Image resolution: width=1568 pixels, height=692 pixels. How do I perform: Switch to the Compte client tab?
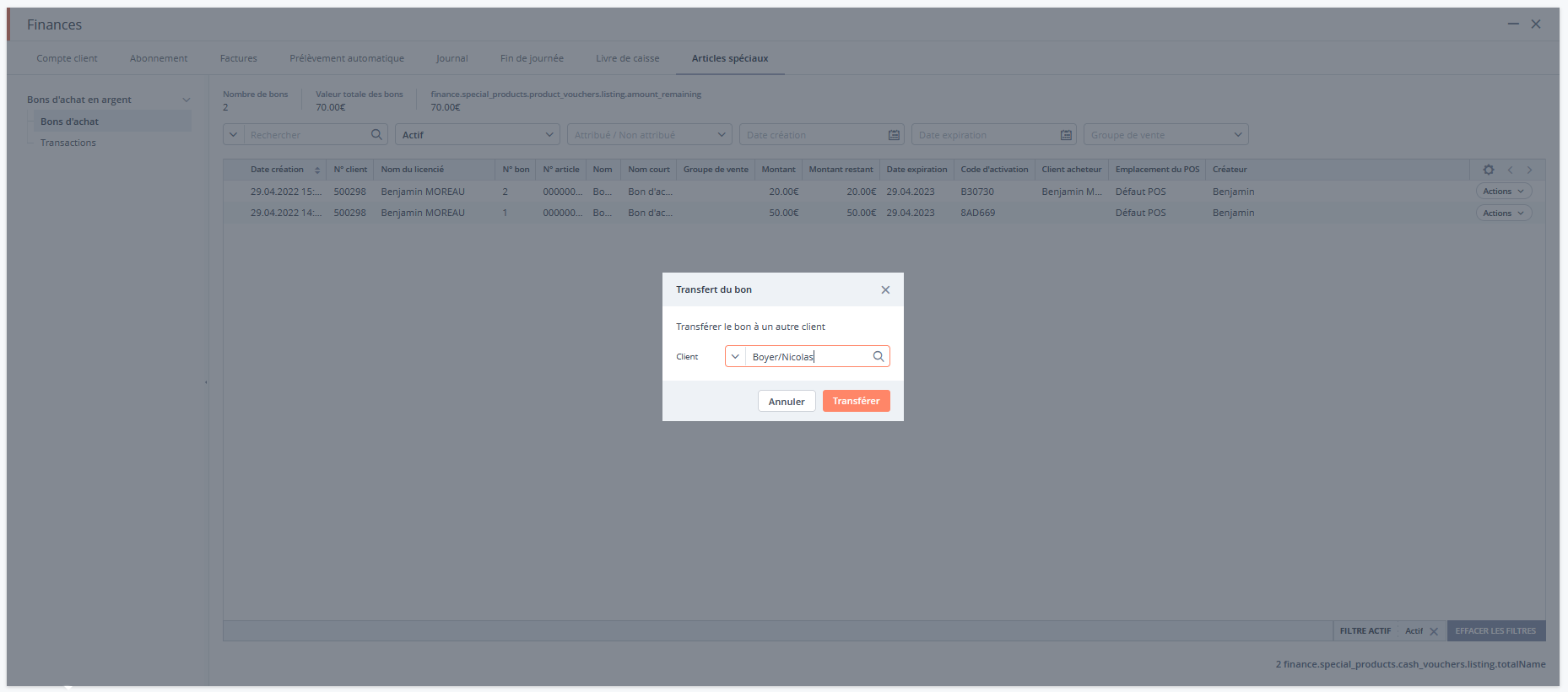tap(67, 58)
